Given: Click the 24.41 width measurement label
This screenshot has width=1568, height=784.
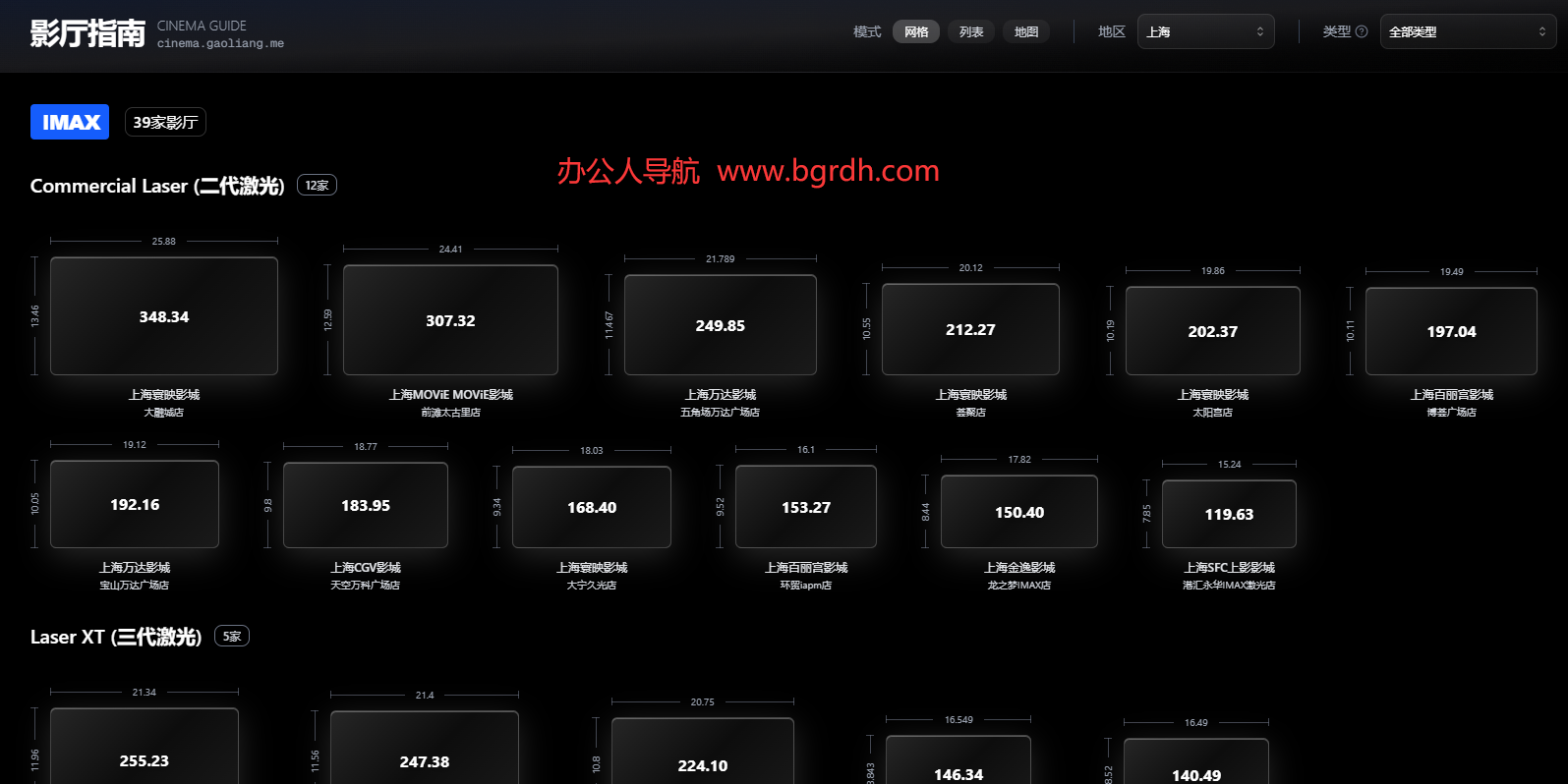Looking at the screenshot, I should pyautogui.click(x=450, y=249).
